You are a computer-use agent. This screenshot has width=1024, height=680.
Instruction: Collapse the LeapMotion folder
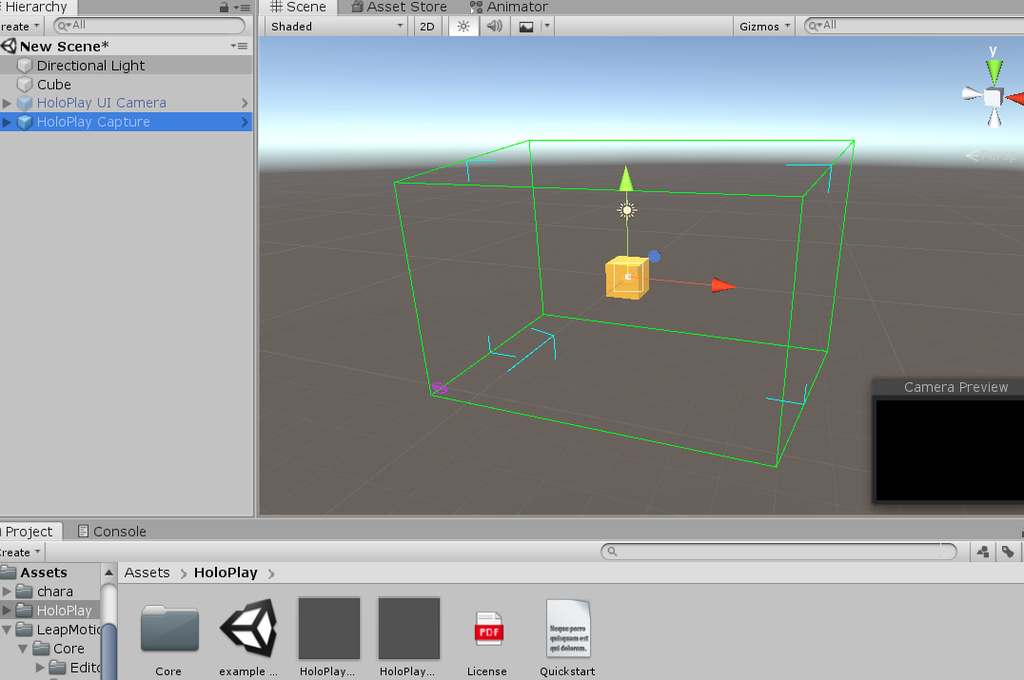click(x=7, y=630)
